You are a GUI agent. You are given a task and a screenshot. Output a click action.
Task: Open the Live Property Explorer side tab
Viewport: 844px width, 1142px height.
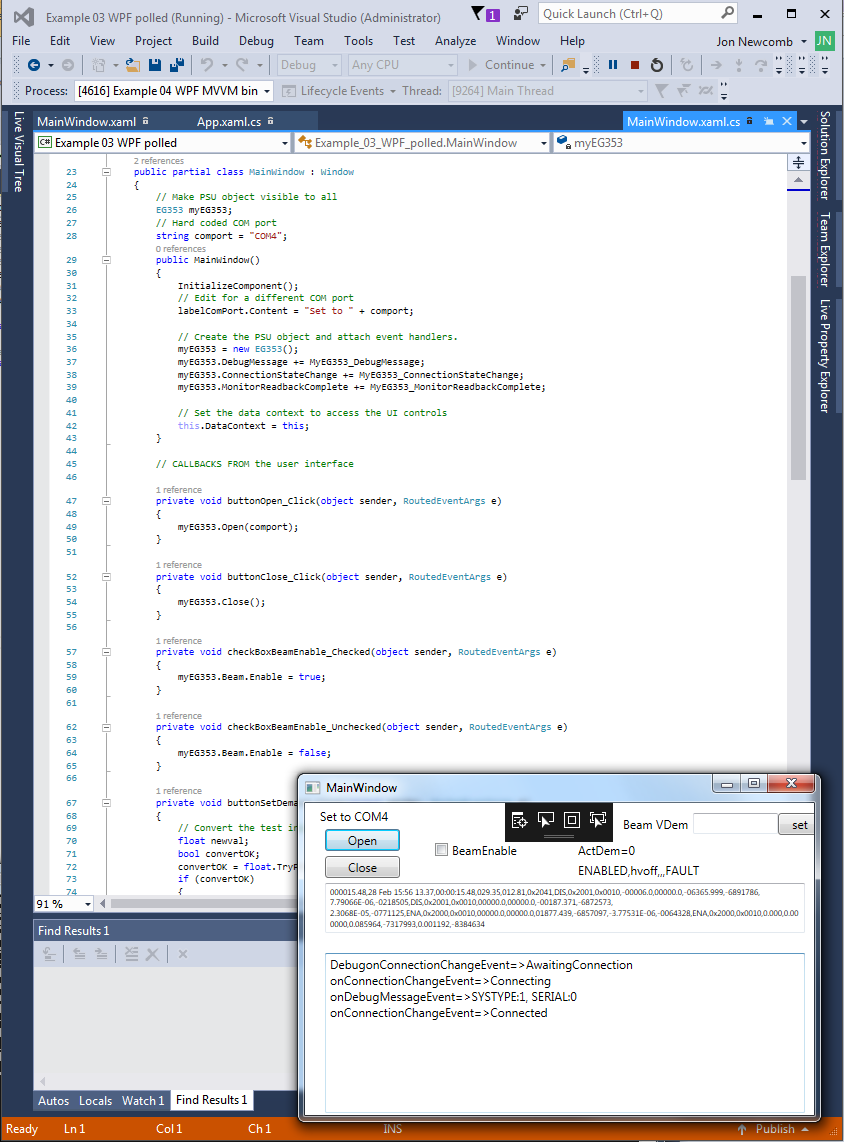click(825, 355)
